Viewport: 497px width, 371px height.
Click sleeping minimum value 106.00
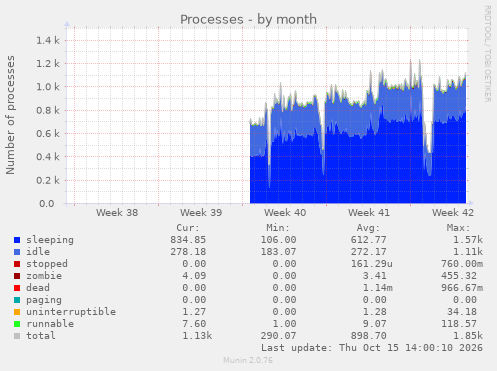[x=278, y=240]
